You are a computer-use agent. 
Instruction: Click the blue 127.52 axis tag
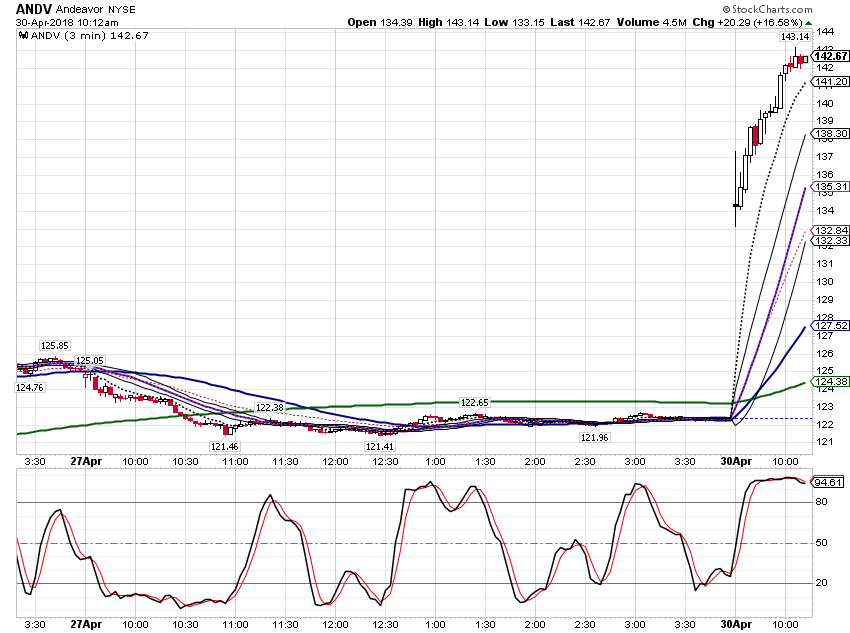tap(830, 326)
